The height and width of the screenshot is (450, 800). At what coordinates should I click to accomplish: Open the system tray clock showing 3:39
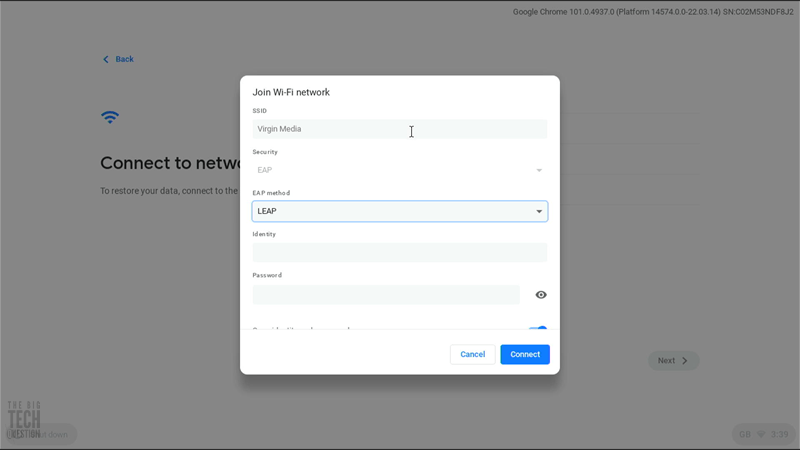pos(780,434)
